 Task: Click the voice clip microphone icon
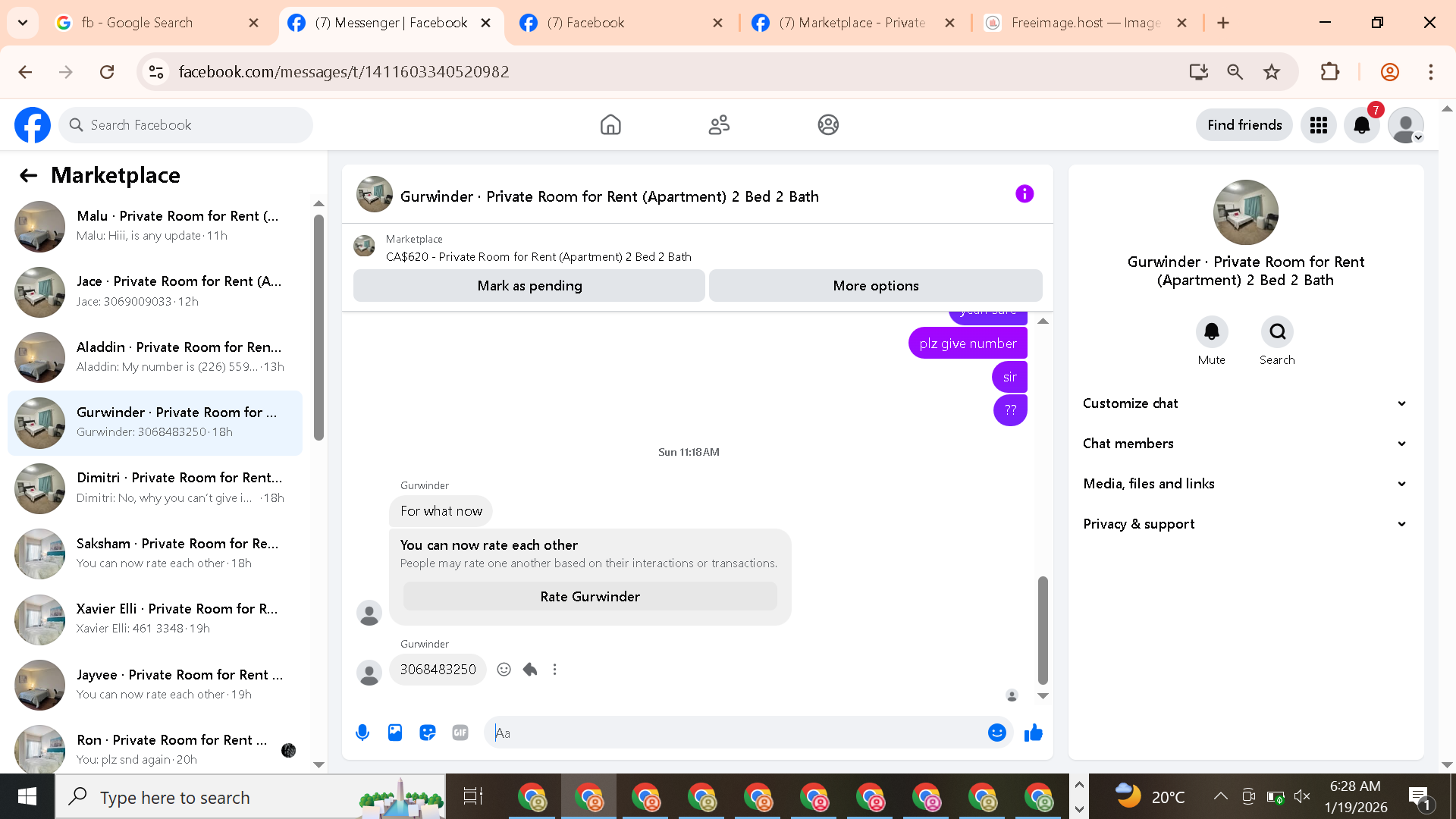(362, 733)
